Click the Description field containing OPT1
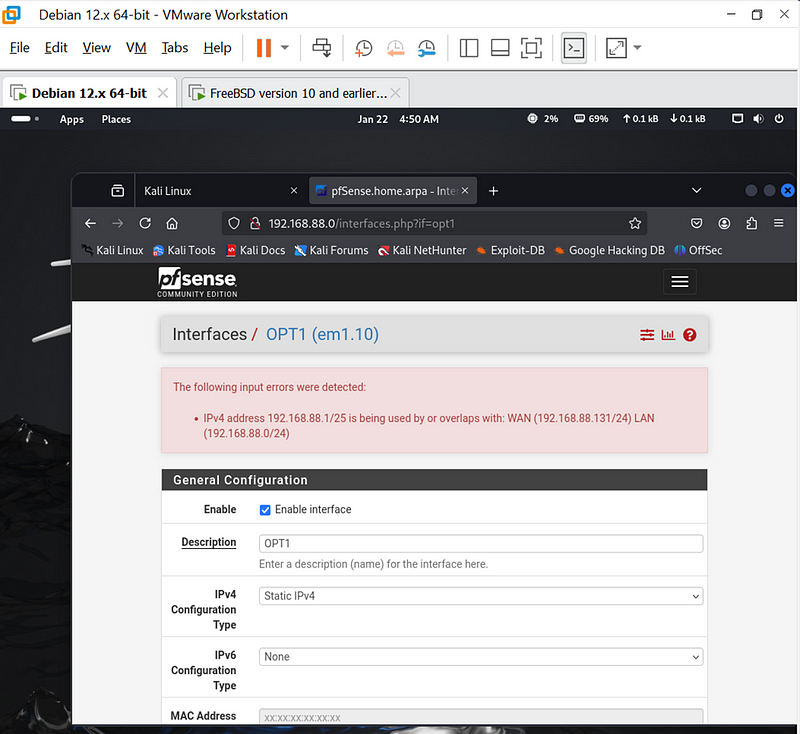The height and width of the screenshot is (734, 800). [481, 544]
